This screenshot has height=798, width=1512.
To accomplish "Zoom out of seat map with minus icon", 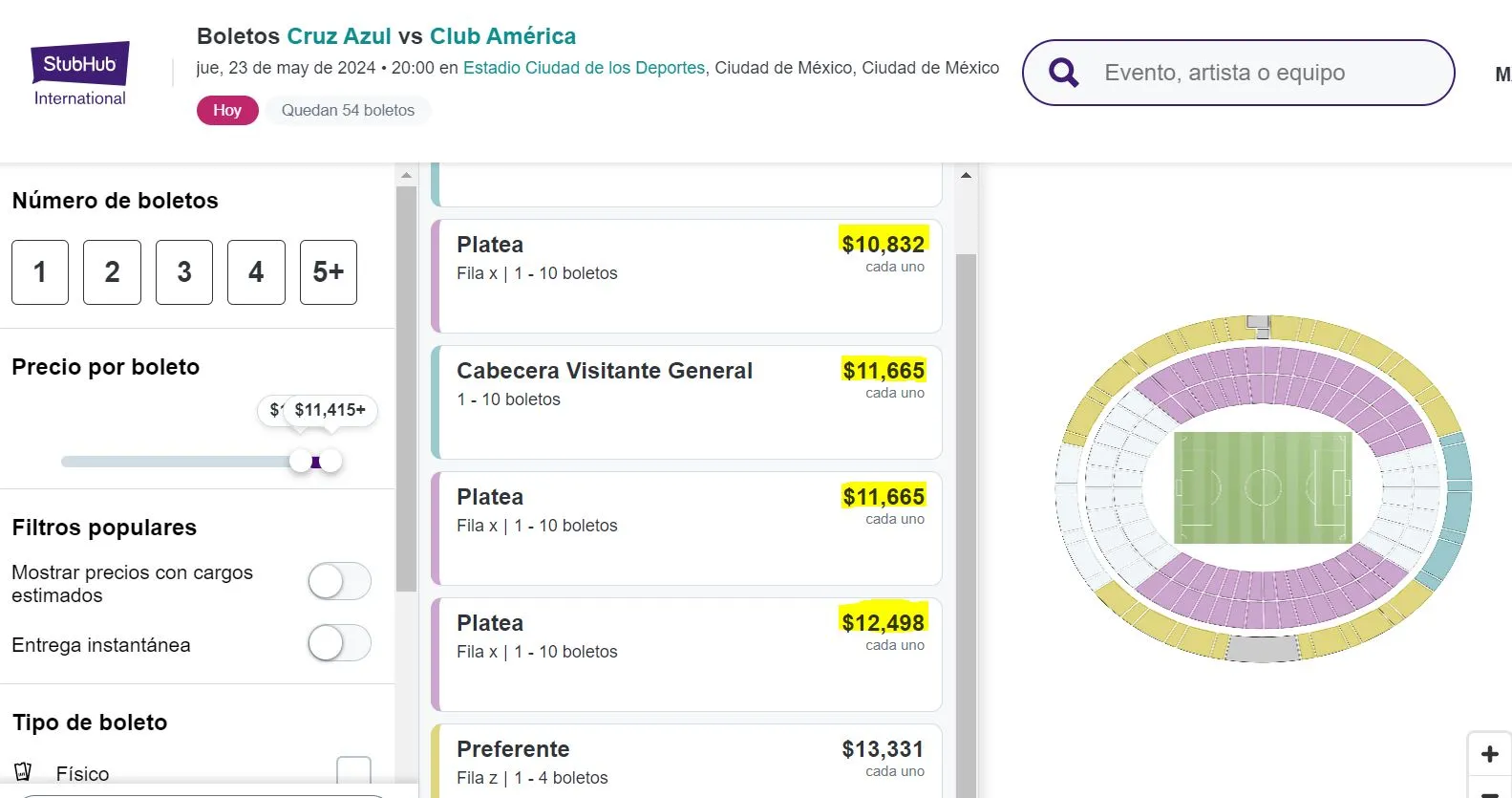I will [x=1489, y=793].
